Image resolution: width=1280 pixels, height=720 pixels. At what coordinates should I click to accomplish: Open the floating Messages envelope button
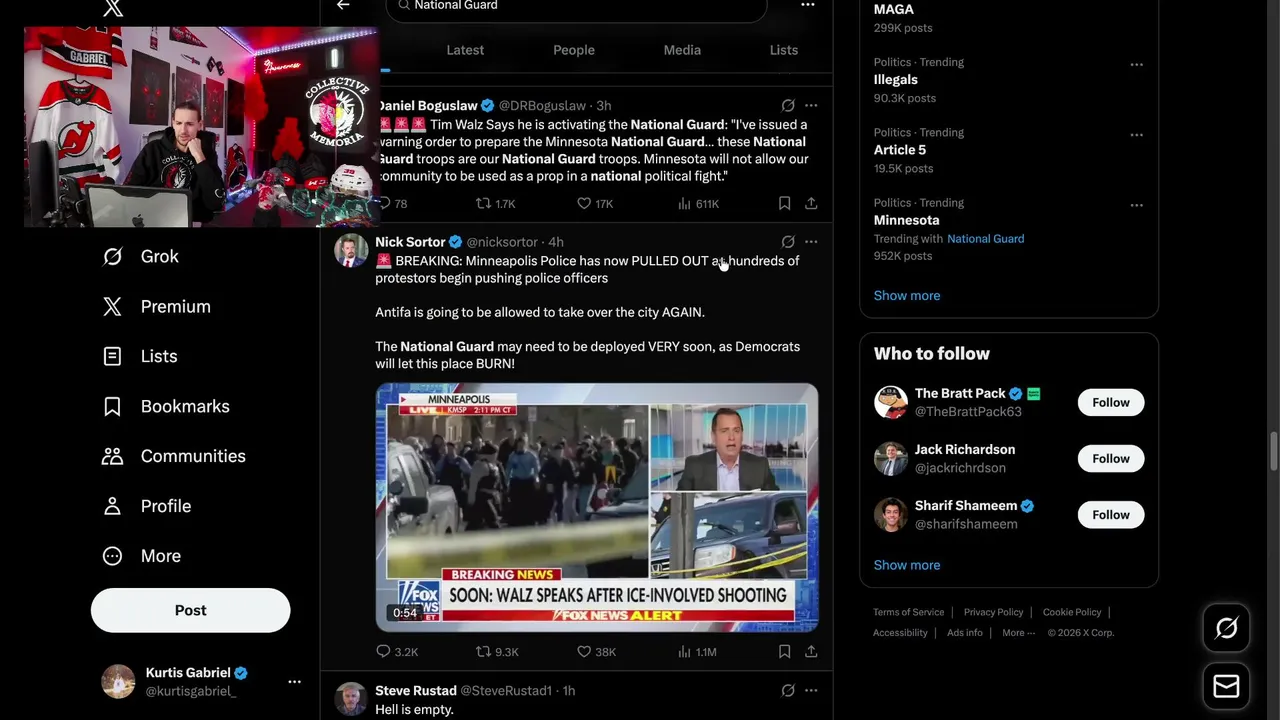(1226, 686)
